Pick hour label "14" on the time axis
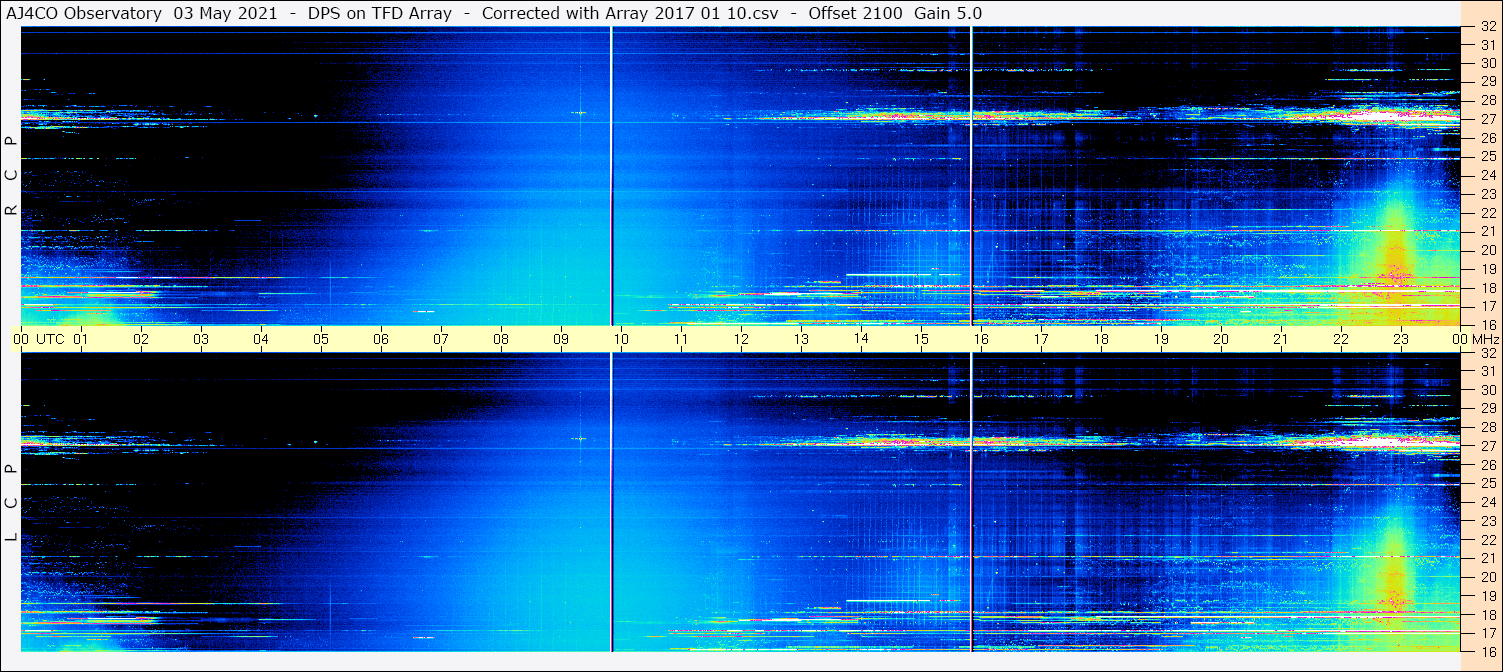 861,339
